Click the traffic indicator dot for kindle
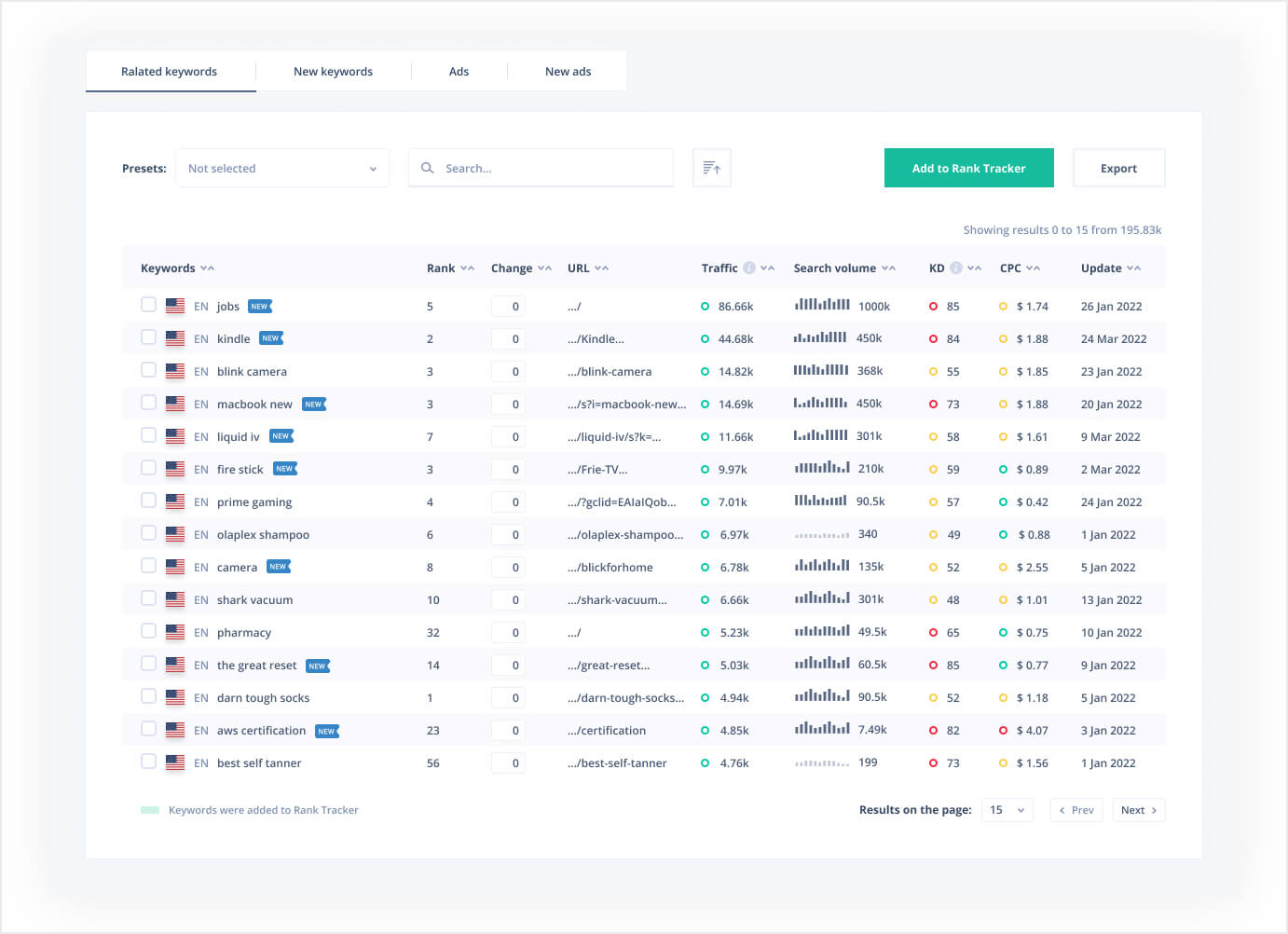The image size is (1288, 934). click(x=705, y=338)
